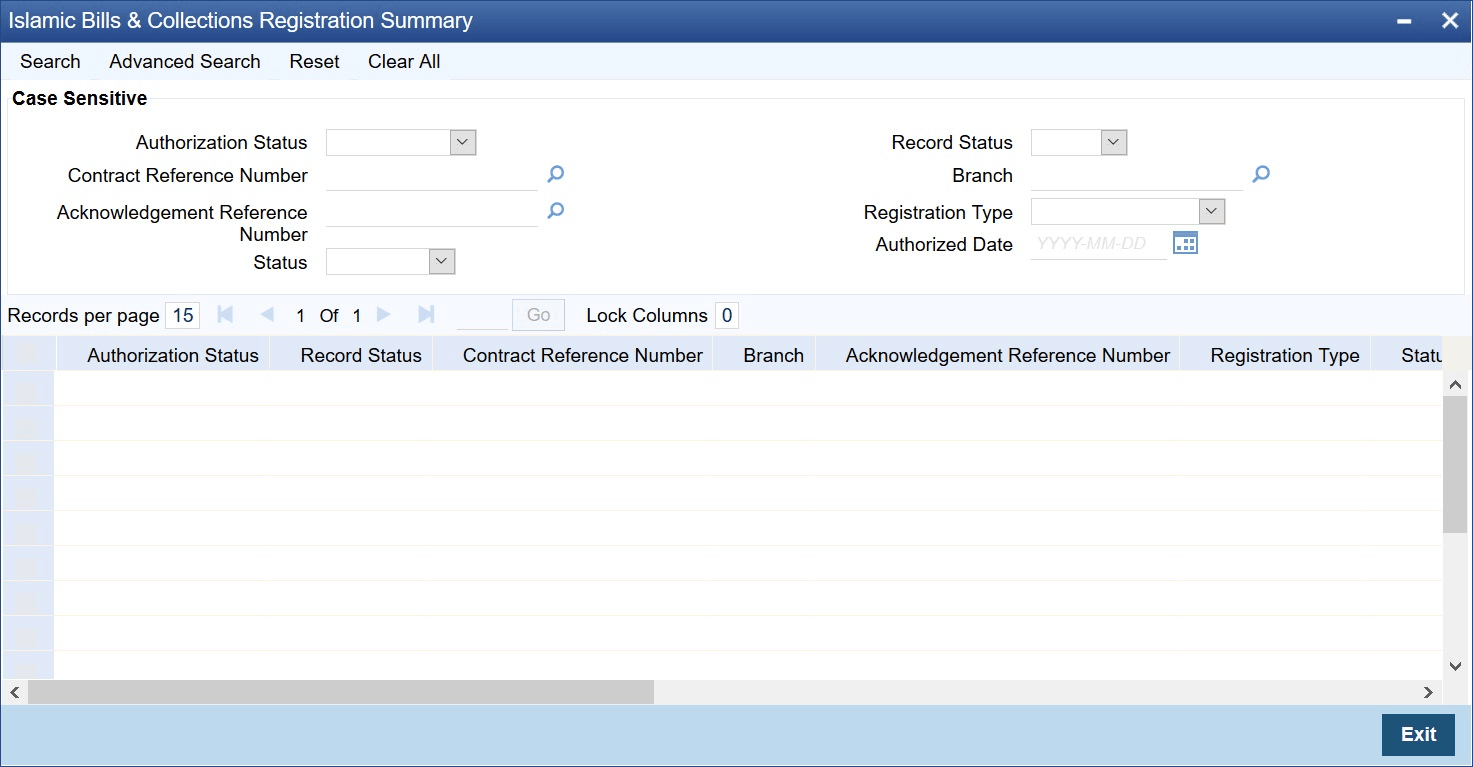Screen dimensions: 1473x767
Task: Click the horizontal scrollbar thumb
Action: pos(341,692)
